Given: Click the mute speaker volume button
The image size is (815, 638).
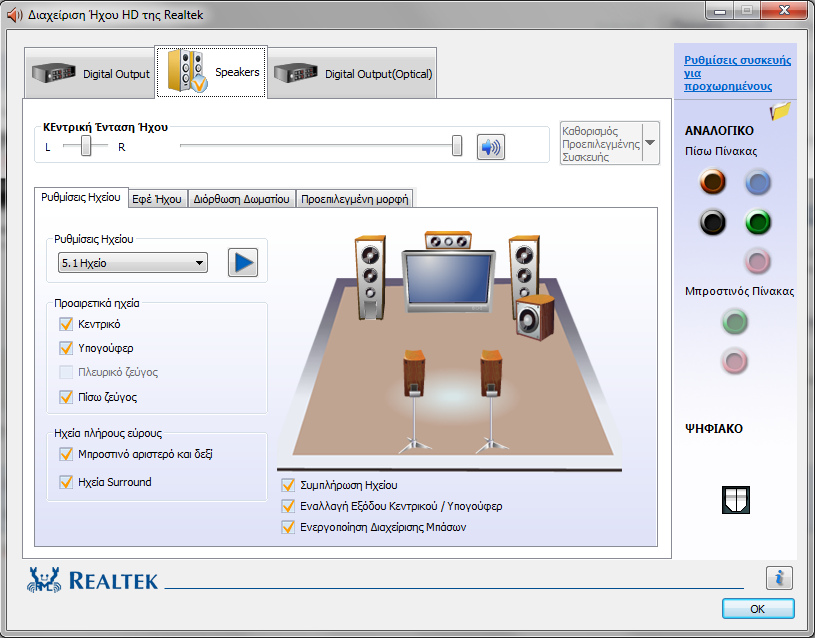Looking at the screenshot, I should (x=491, y=147).
